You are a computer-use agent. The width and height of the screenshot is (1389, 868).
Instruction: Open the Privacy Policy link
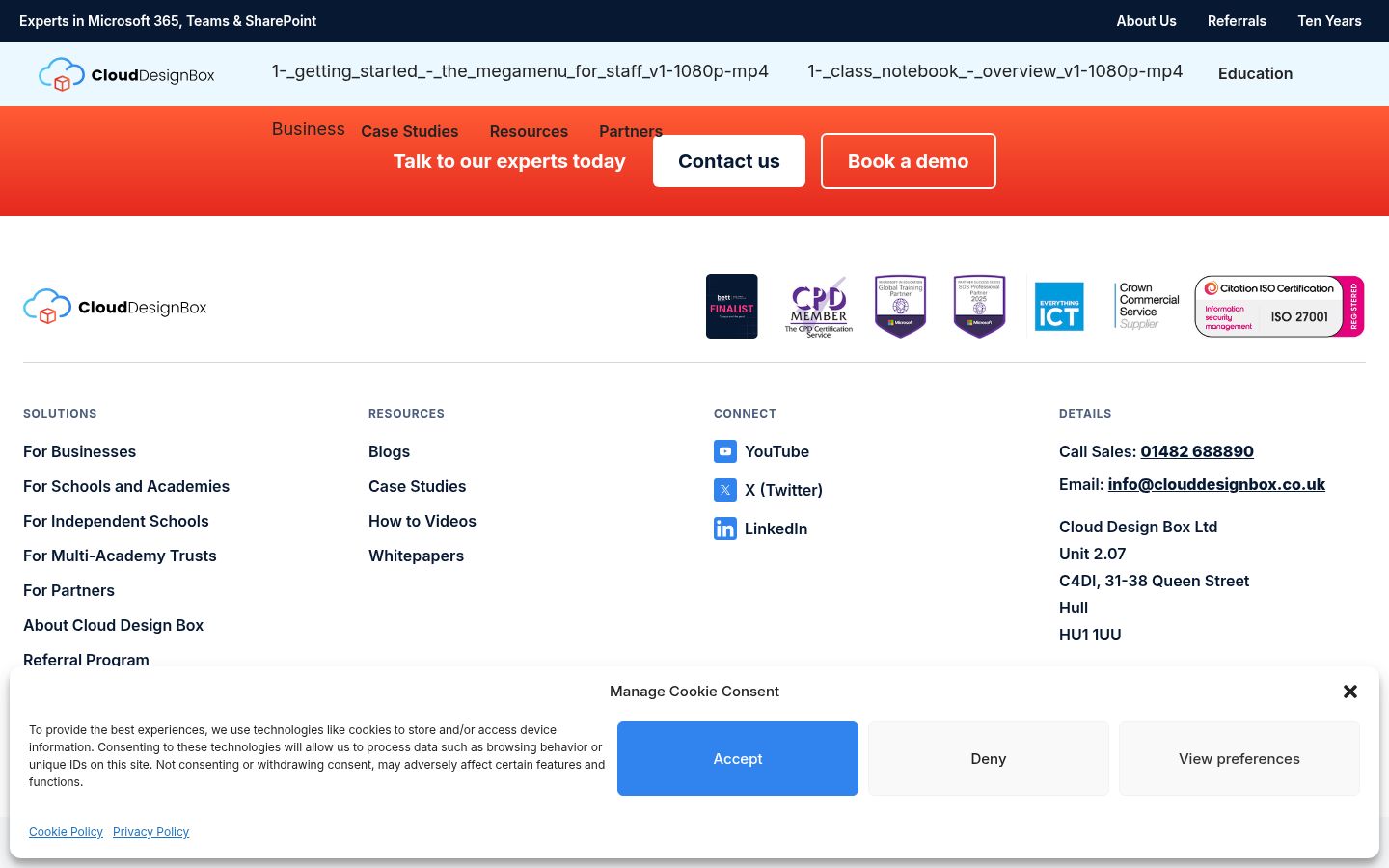tap(150, 832)
